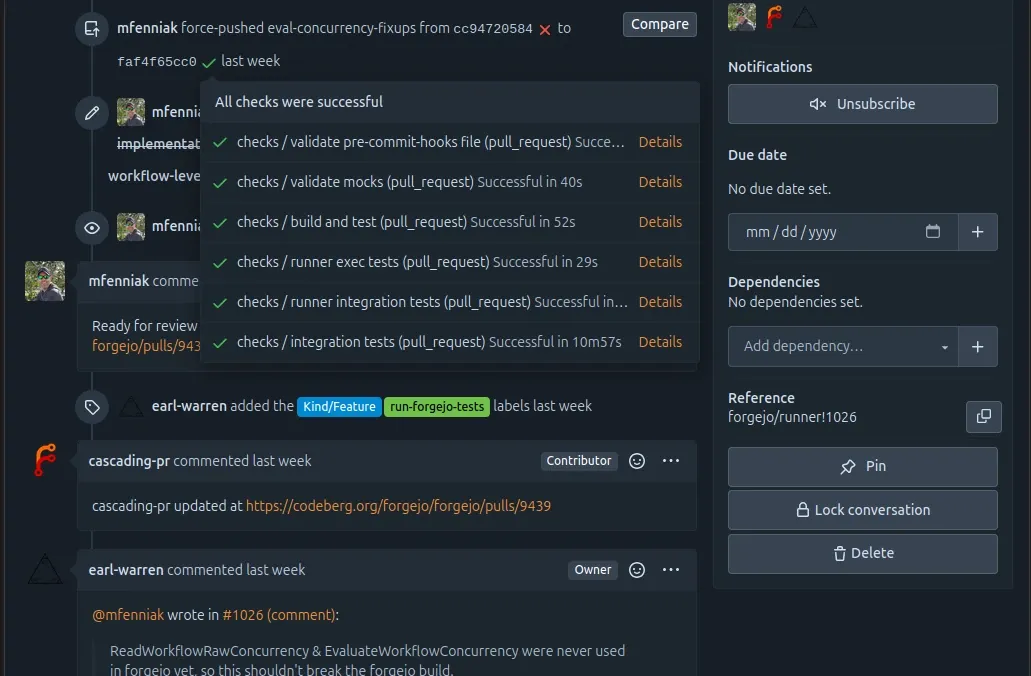
Task: Add an emoji reaction to earl-warren's comment
Action: (637, 570)
